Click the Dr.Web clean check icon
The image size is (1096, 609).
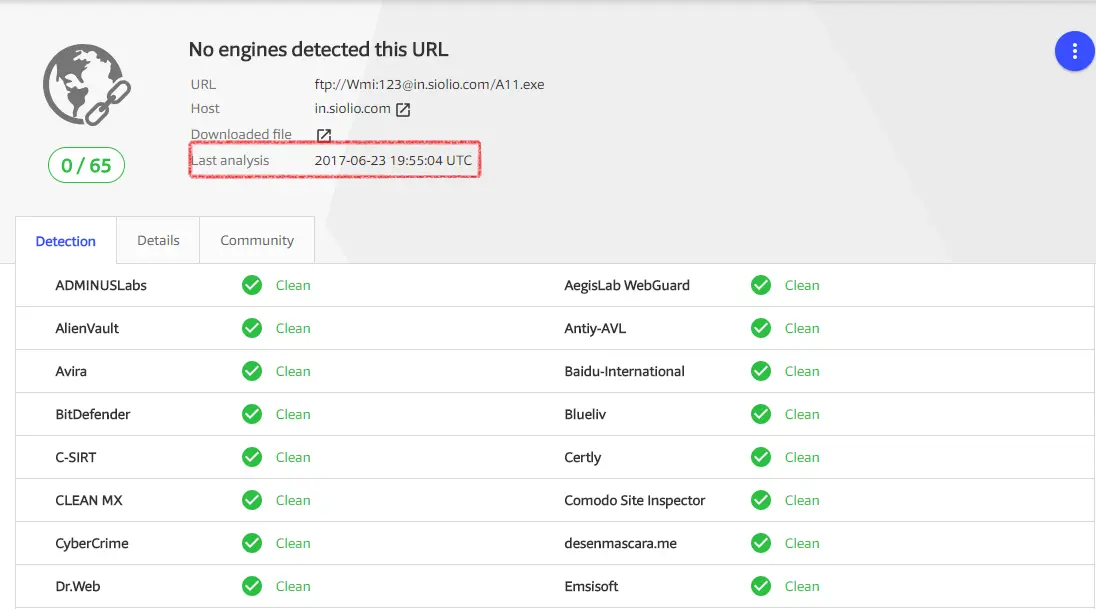252,586
